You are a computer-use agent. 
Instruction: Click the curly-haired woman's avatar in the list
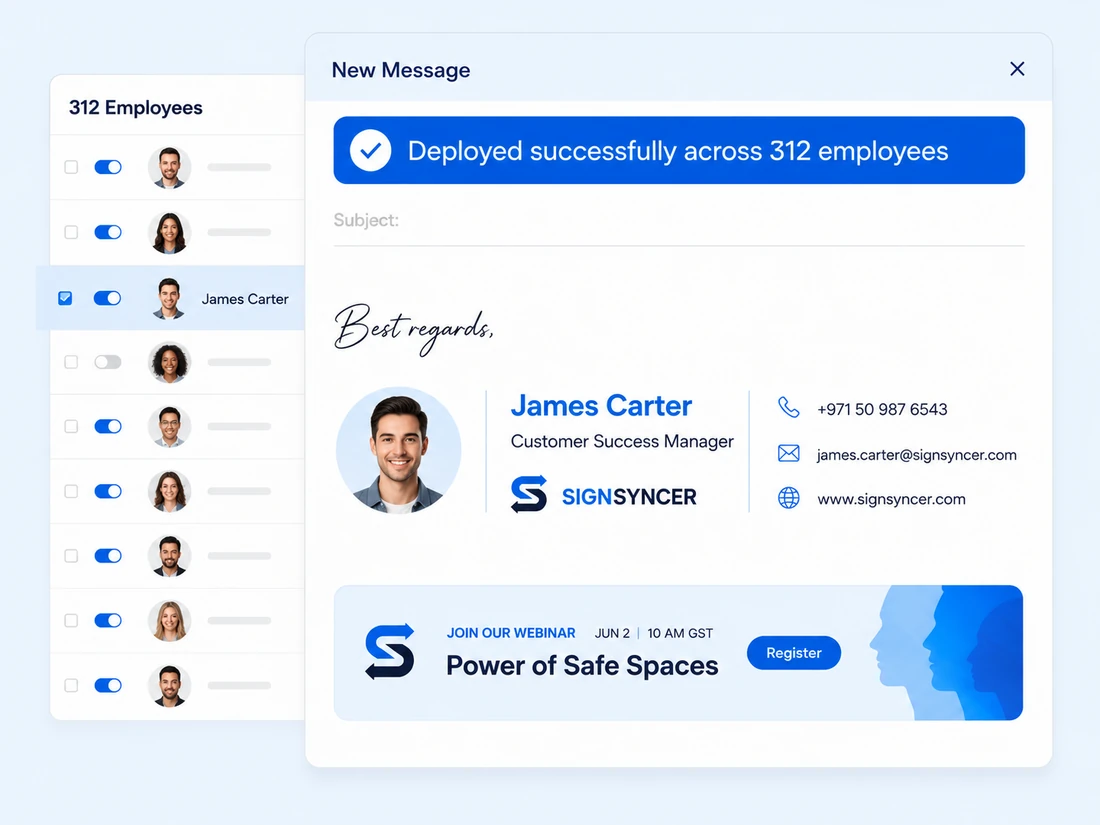(x=169, y=362)
